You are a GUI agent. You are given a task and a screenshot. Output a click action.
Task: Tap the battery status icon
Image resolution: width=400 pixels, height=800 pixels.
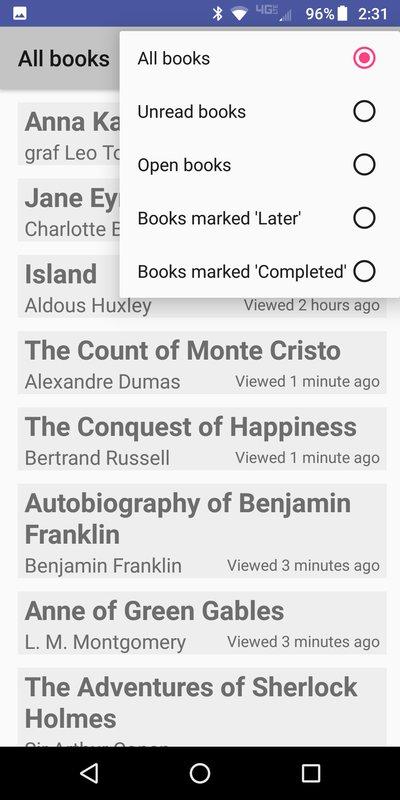(x=342, y=13)
